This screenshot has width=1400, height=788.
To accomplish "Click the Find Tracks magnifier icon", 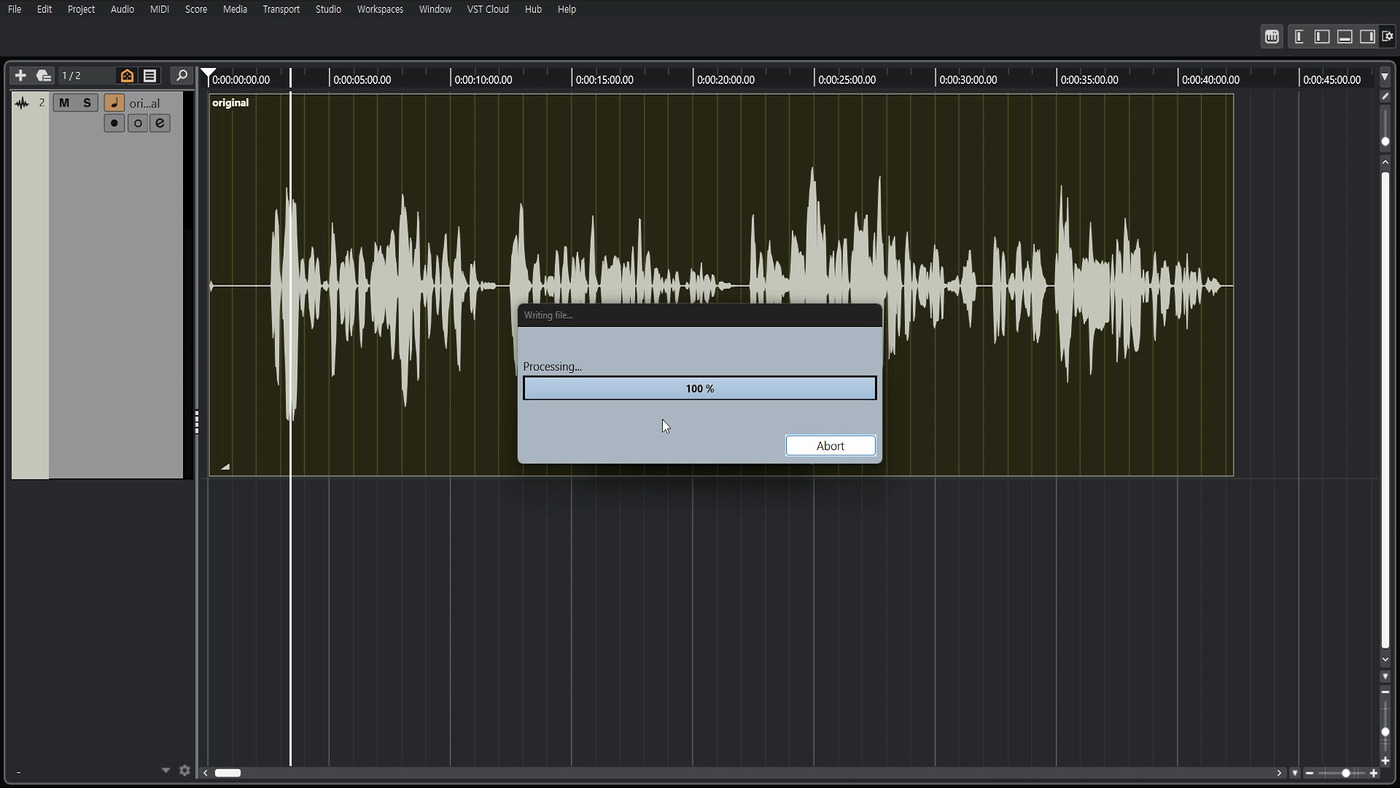I will point(181,76).
